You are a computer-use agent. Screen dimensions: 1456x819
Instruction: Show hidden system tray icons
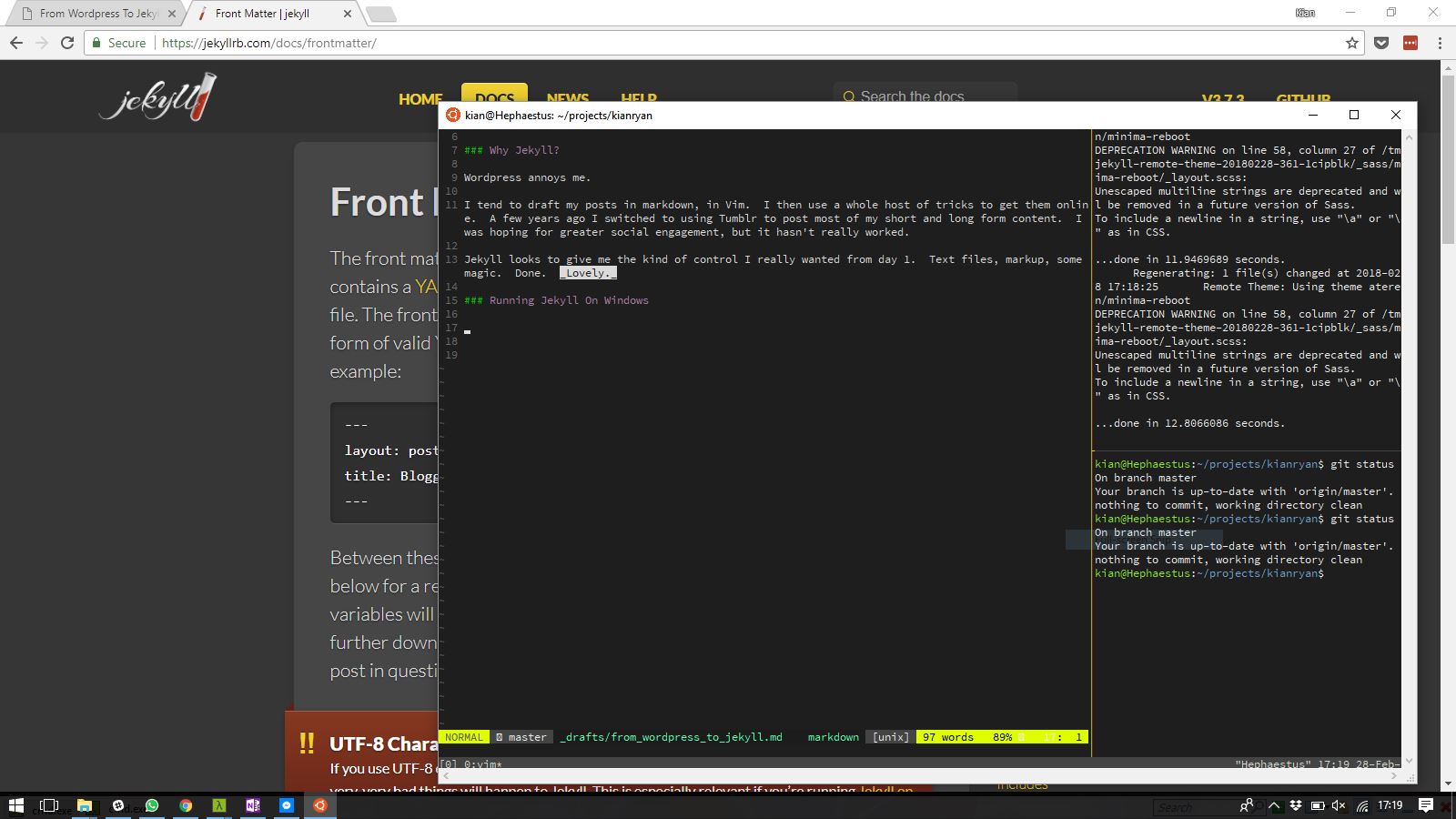pyautogui.click(x=1274, y=805)
